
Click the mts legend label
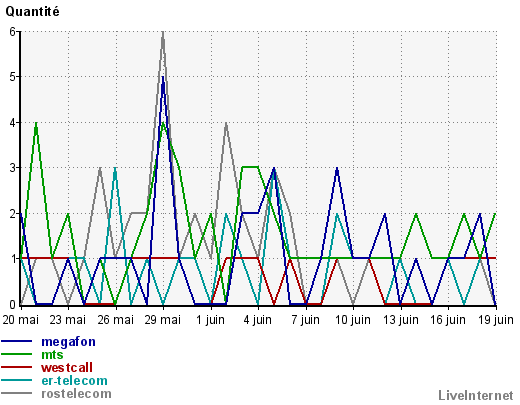52,355
